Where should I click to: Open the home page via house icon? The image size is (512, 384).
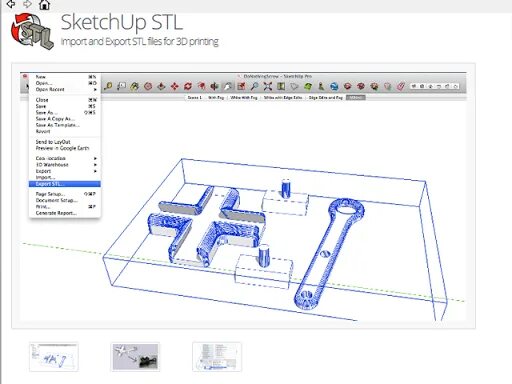[44, 5]
